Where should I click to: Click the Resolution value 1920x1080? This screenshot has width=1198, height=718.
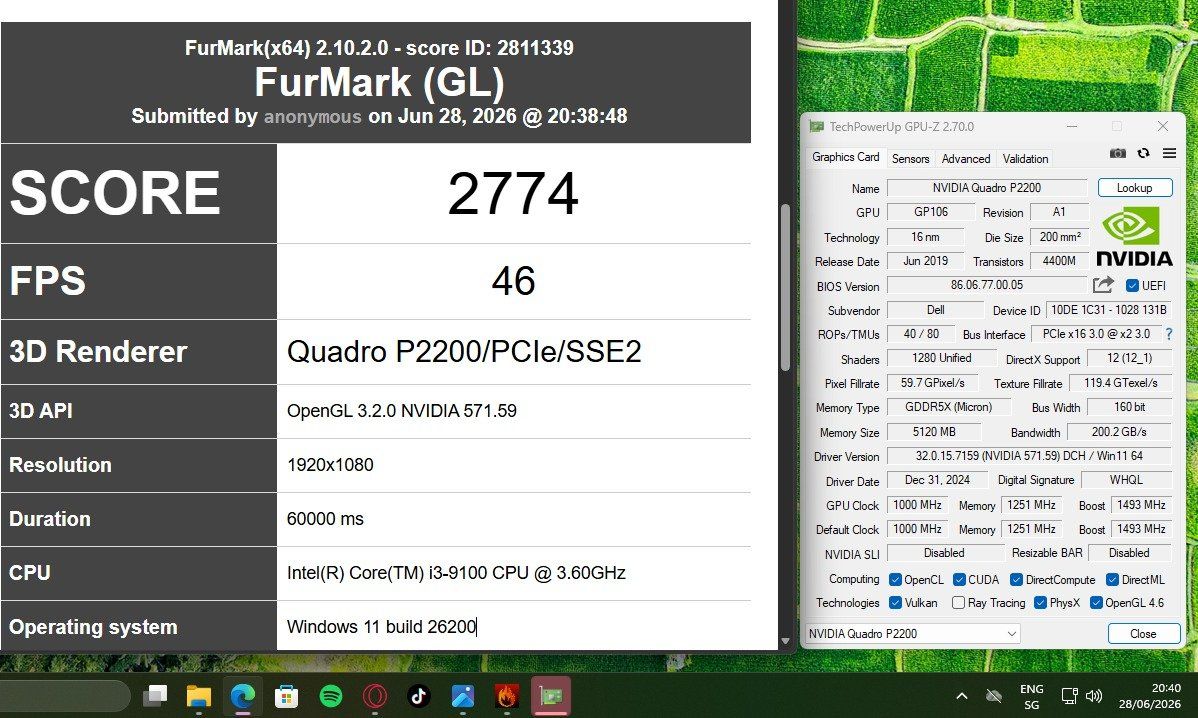point(330,464)
